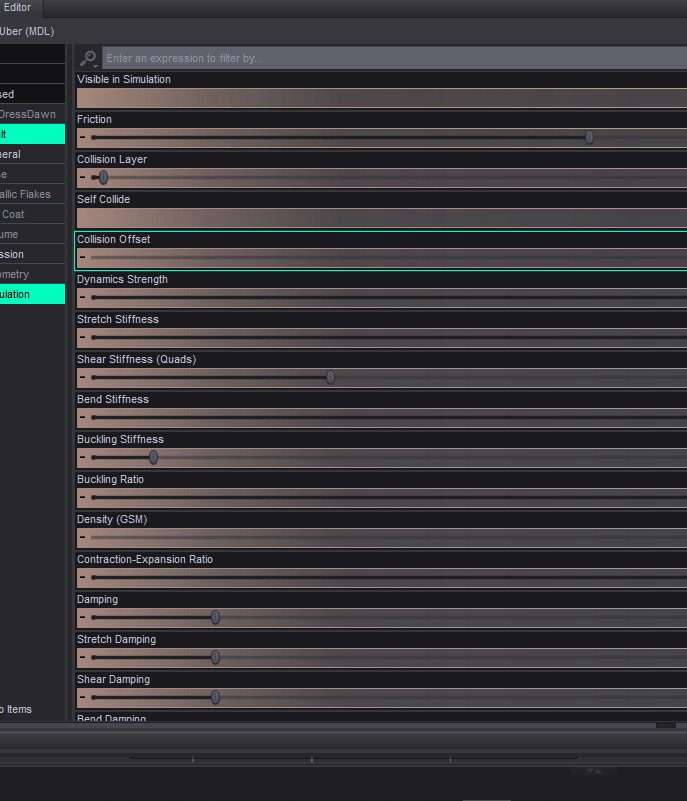Click minus button on Dynamics Strength slider
The height and width of the screenshot is (801, 687).
tap(83, 297)
